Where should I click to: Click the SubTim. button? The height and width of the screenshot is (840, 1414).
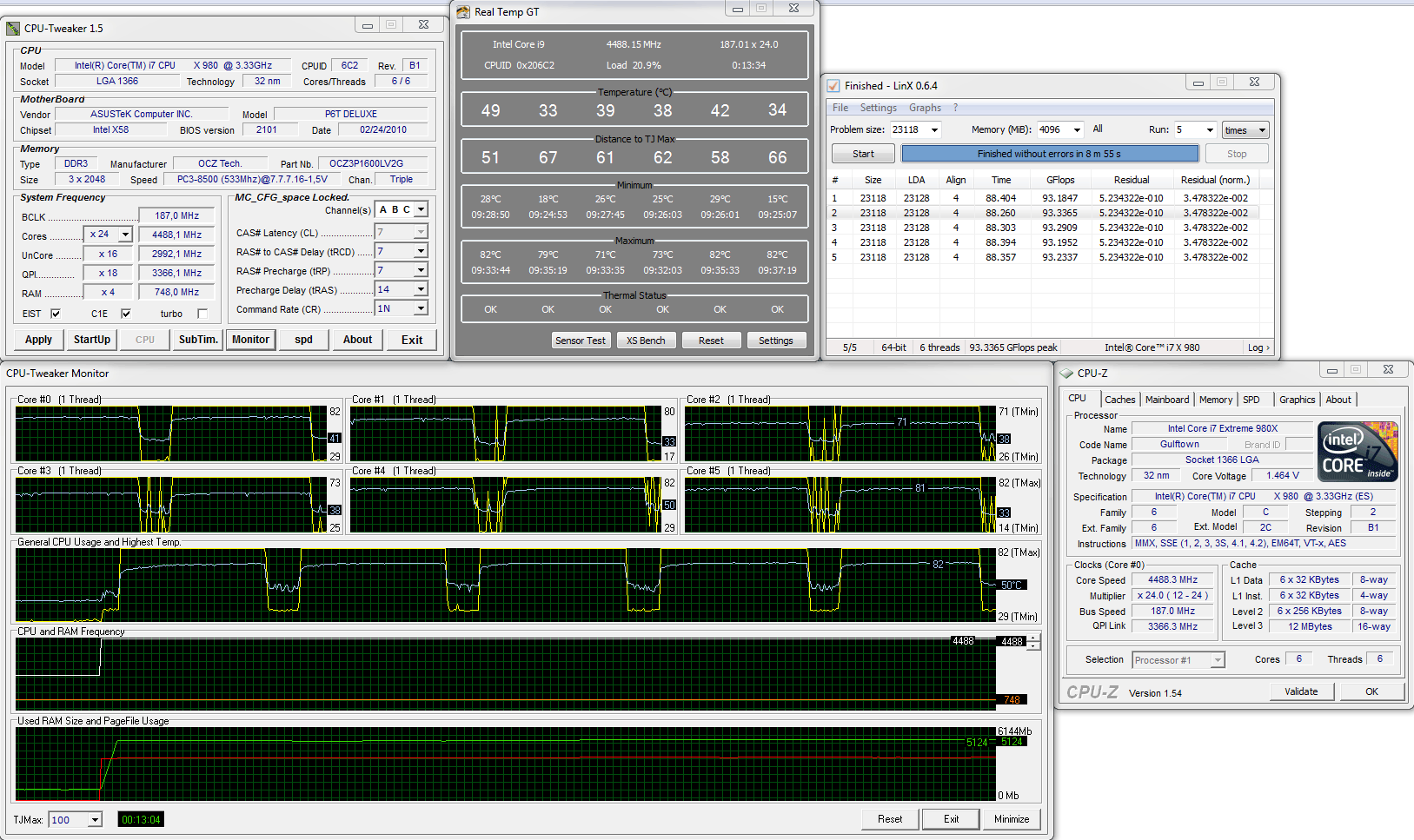point(198,340)
